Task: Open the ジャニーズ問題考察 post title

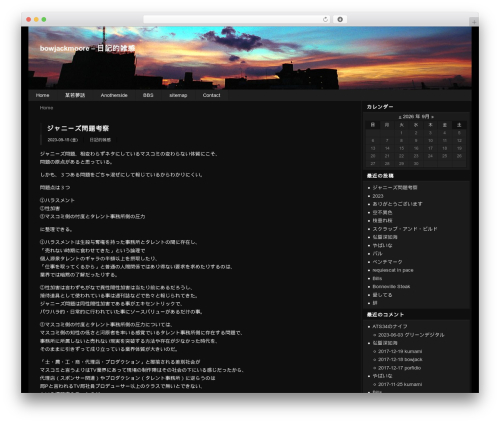Action: (78, 128)
